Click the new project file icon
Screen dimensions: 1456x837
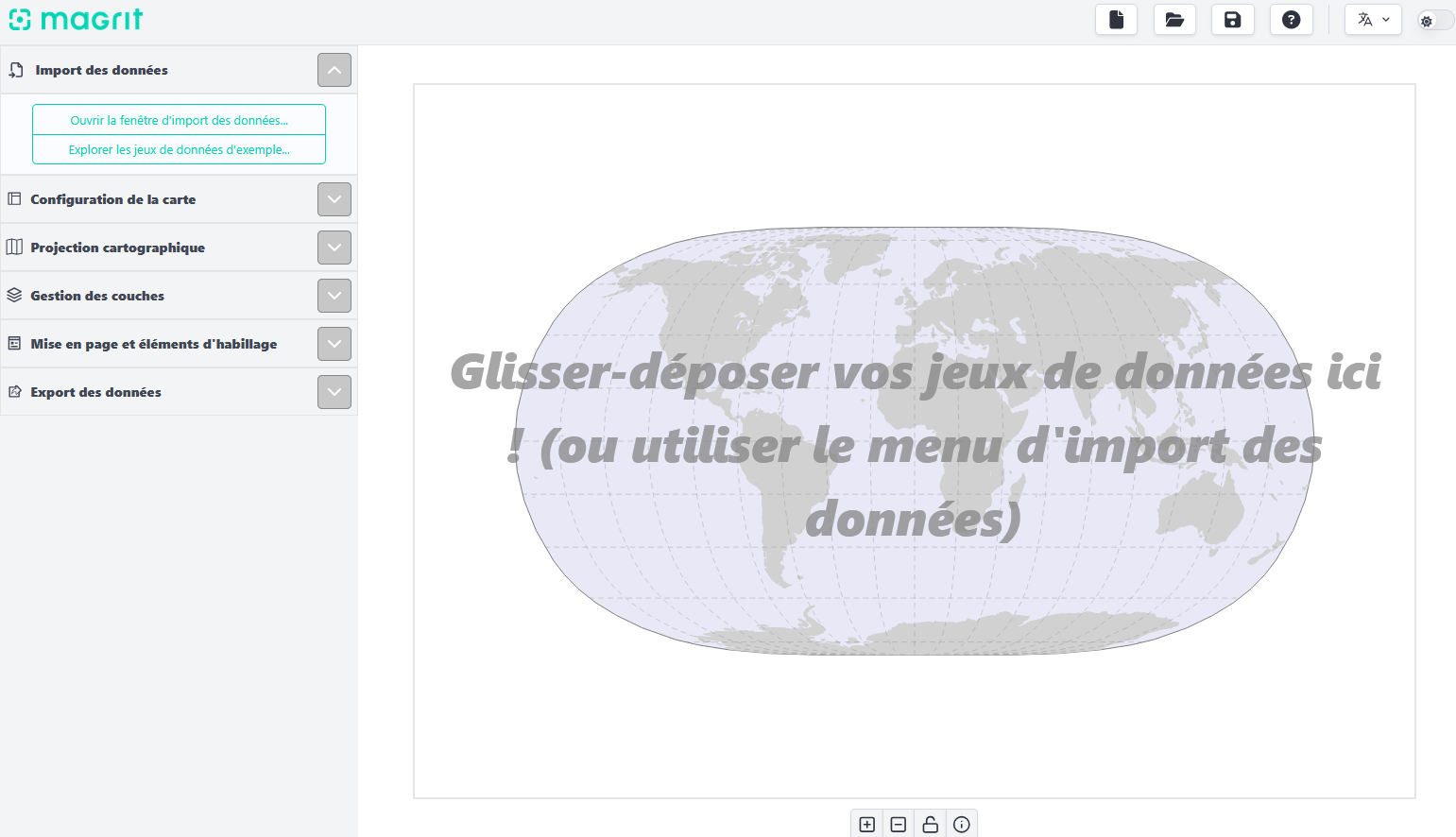[1116, 20]
